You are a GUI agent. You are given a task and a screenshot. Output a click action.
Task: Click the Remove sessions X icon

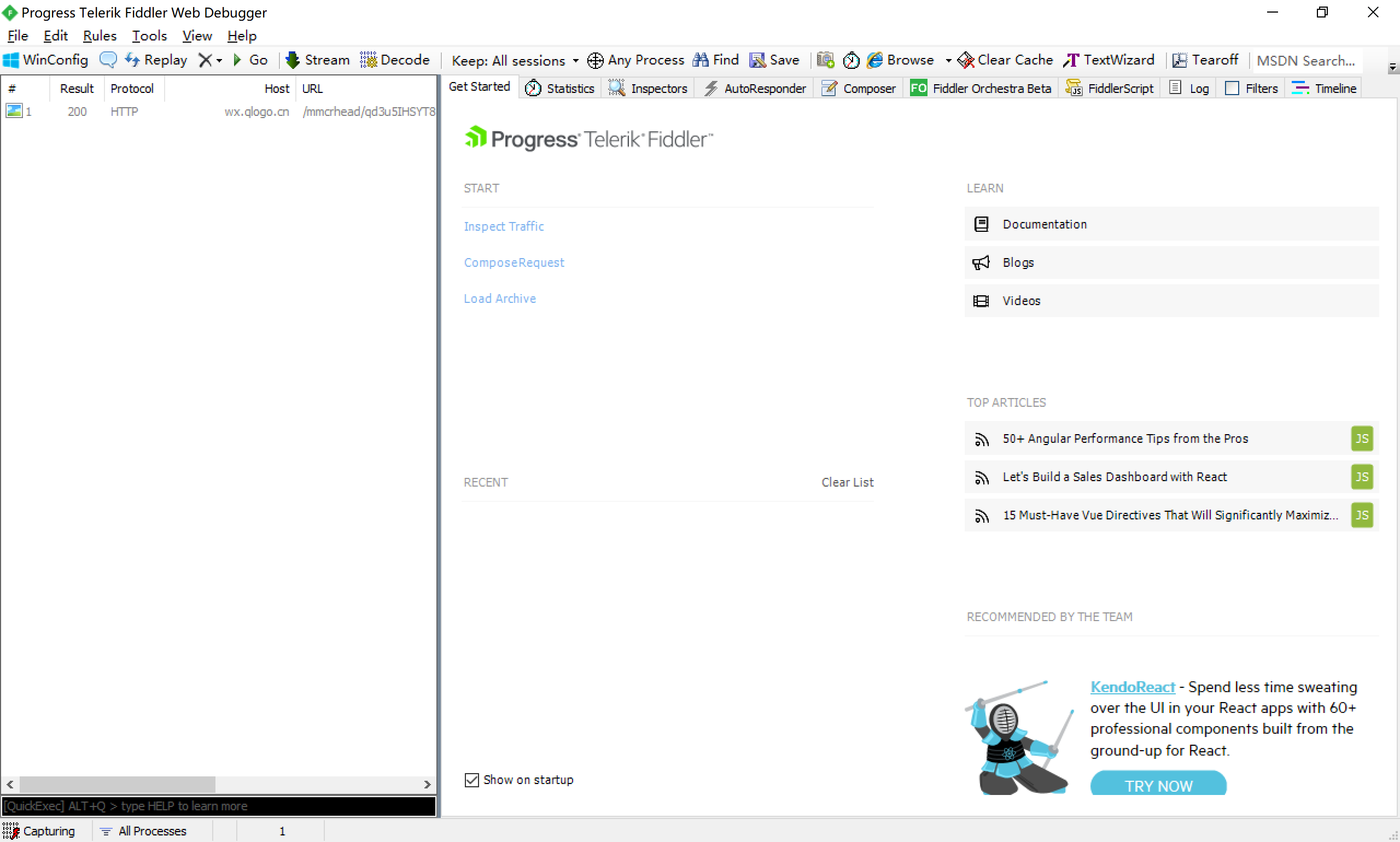[x=206, y=60]
